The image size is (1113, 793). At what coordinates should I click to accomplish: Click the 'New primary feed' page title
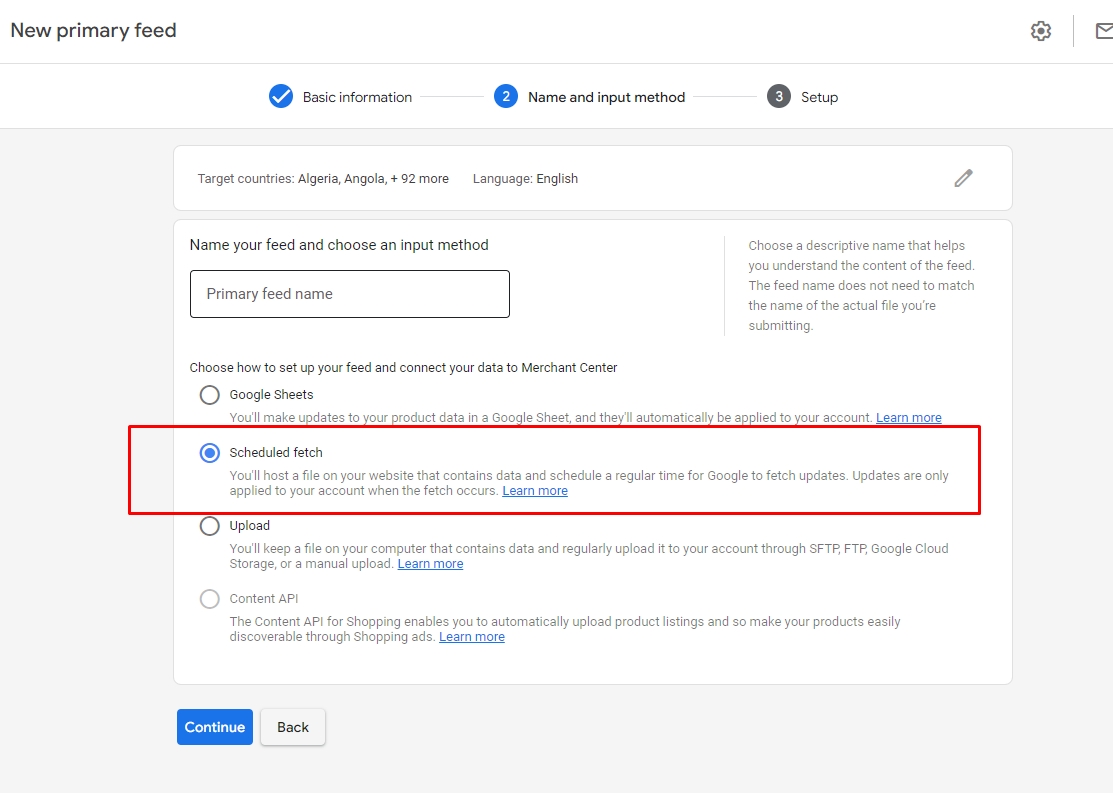point(94,31)
